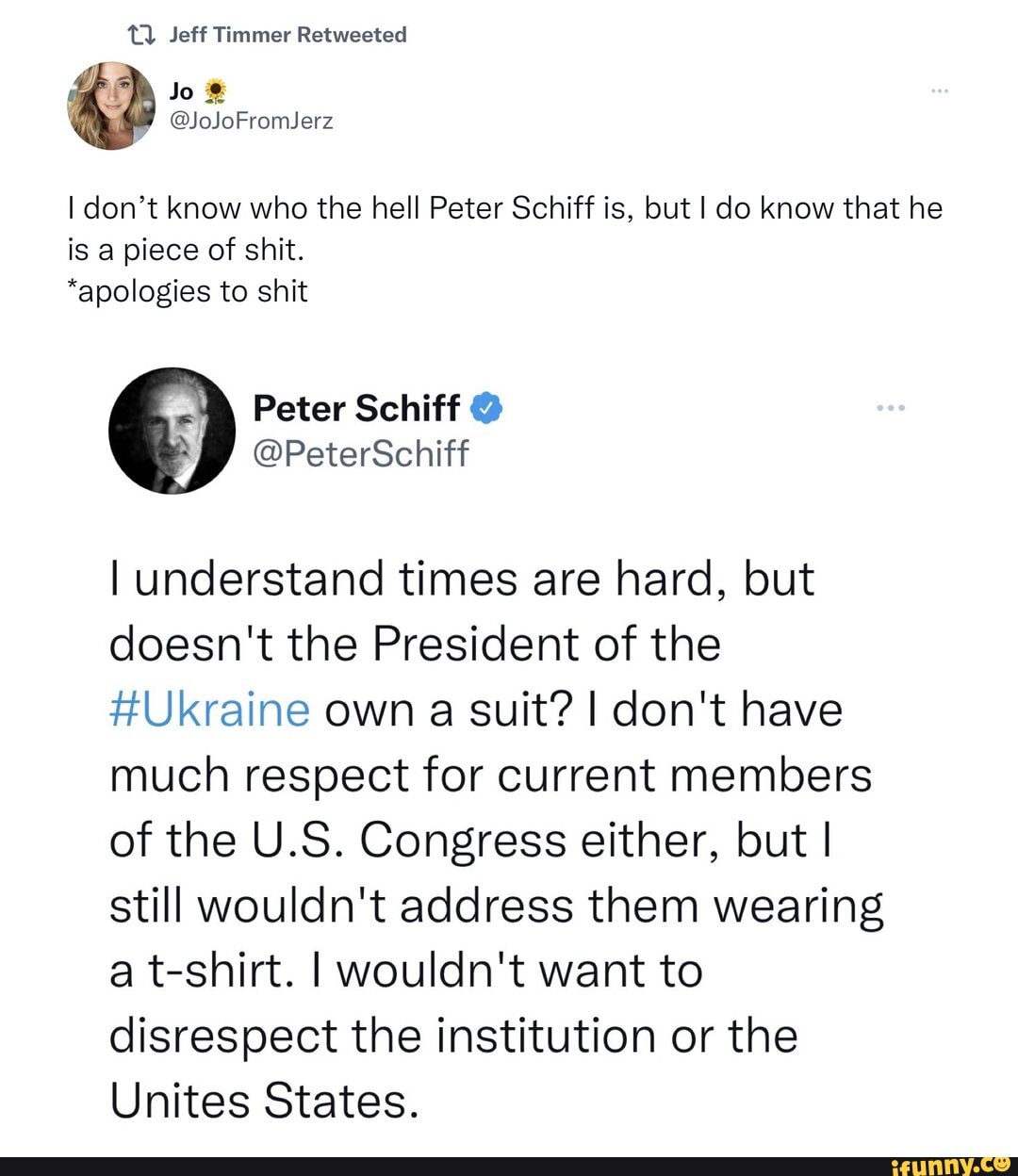The height and width of the screenshot is (1176, 1018).
Task: Click the blue verified badge beside Peter Schiff
Action: coord(486,407)
